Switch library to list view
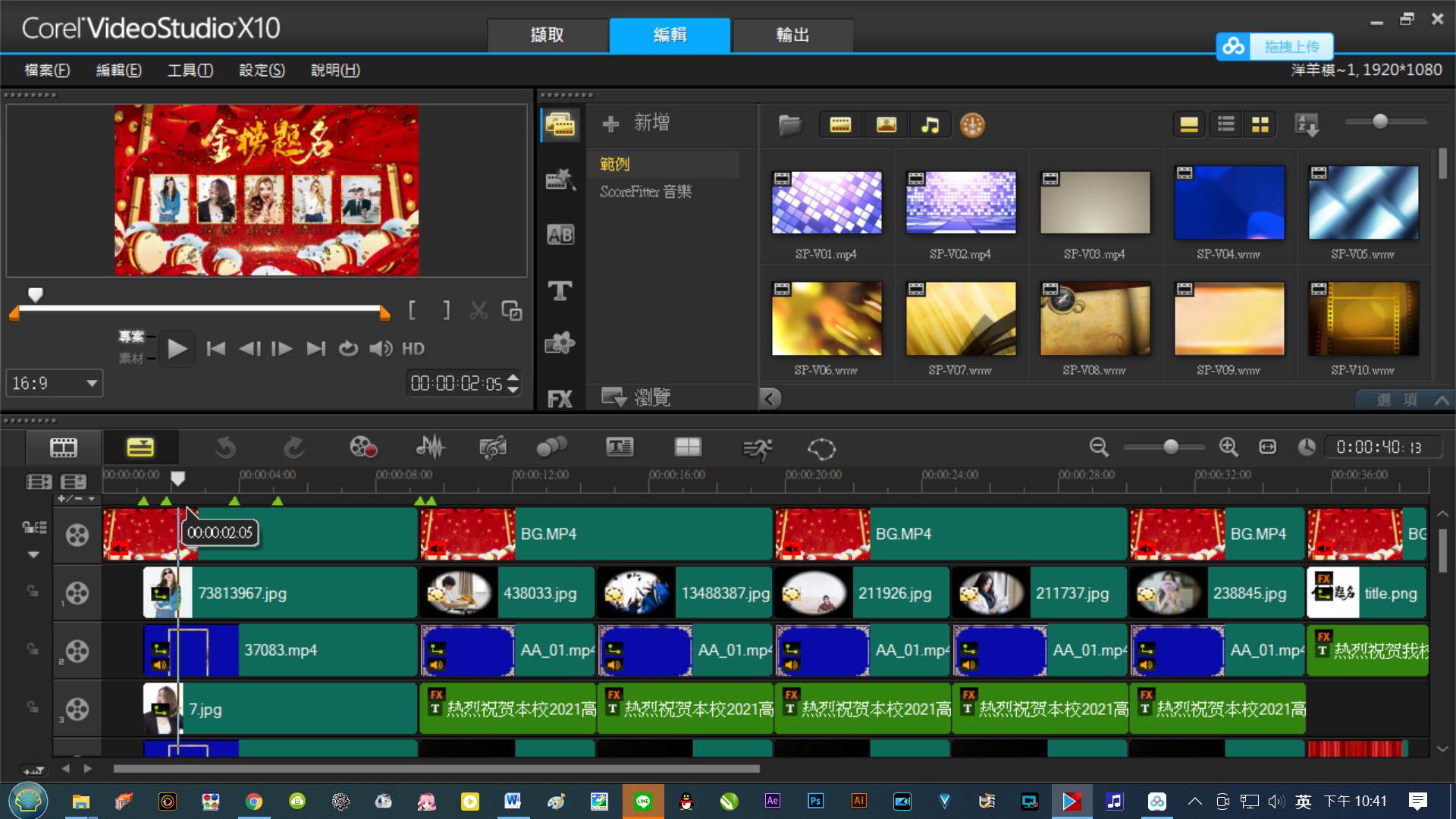This screenshot has width=1456, height=819. coord(1226,124)
